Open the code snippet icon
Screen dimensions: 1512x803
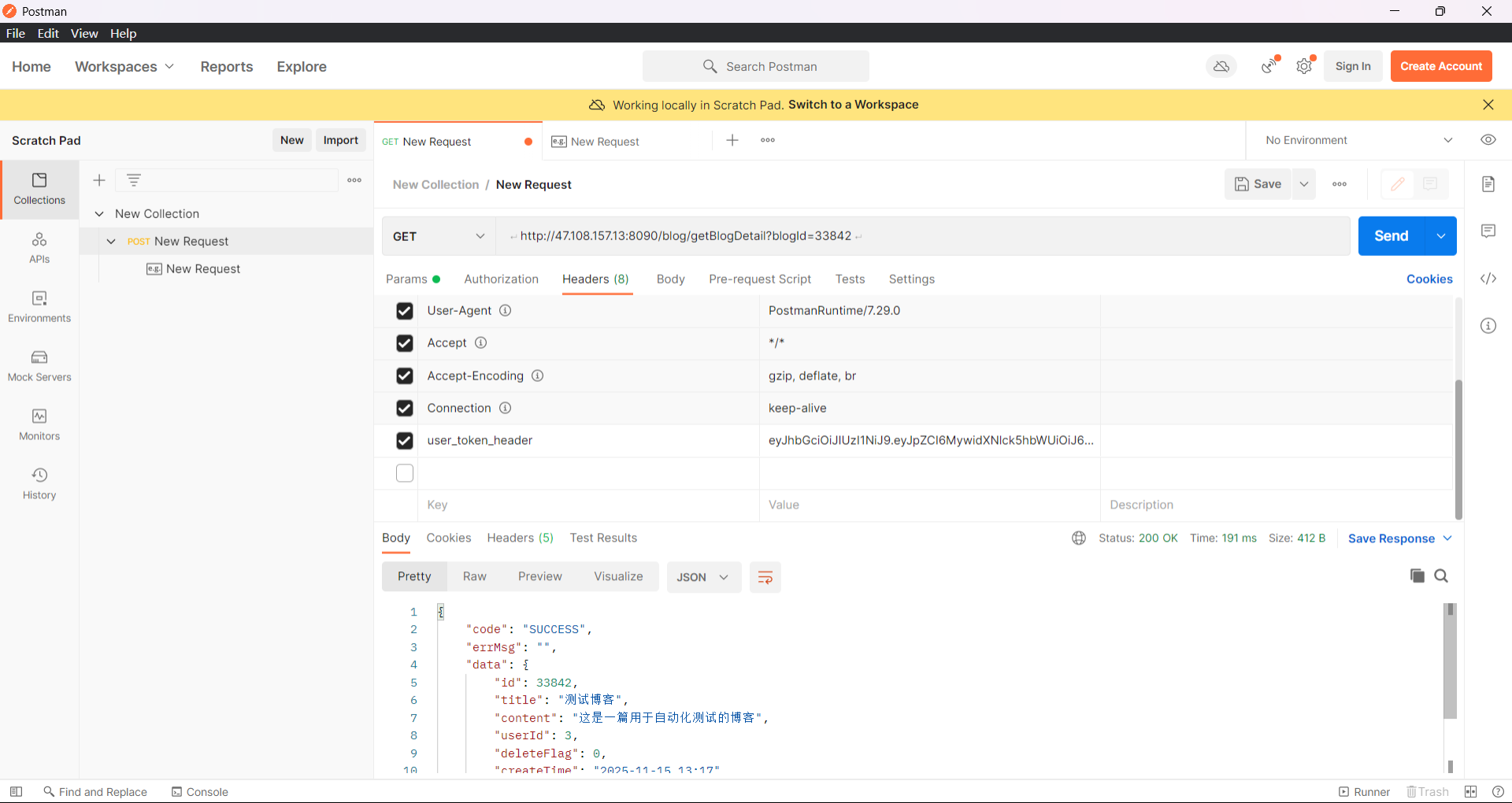pos(1488,279)
